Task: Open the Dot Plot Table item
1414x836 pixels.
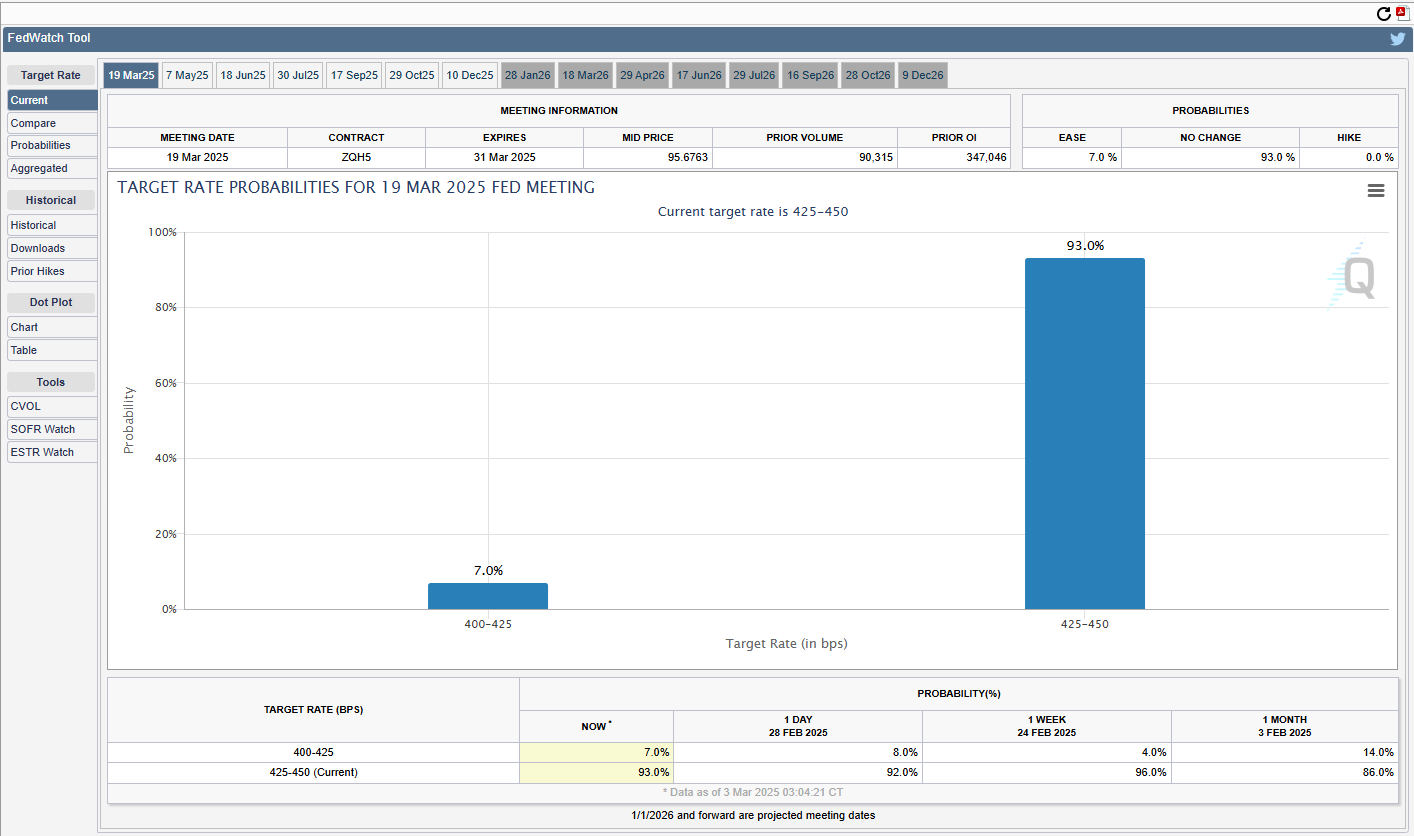Action: tap(52, 350)
